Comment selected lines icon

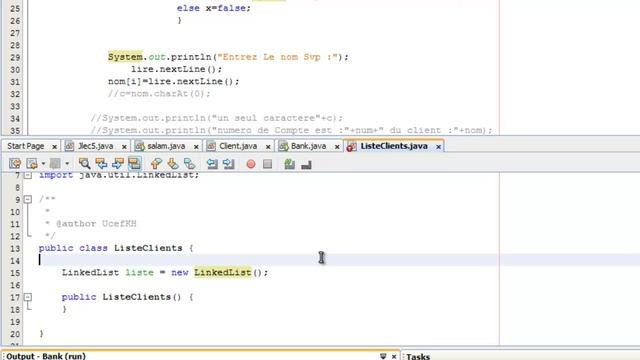coord(289,164)
